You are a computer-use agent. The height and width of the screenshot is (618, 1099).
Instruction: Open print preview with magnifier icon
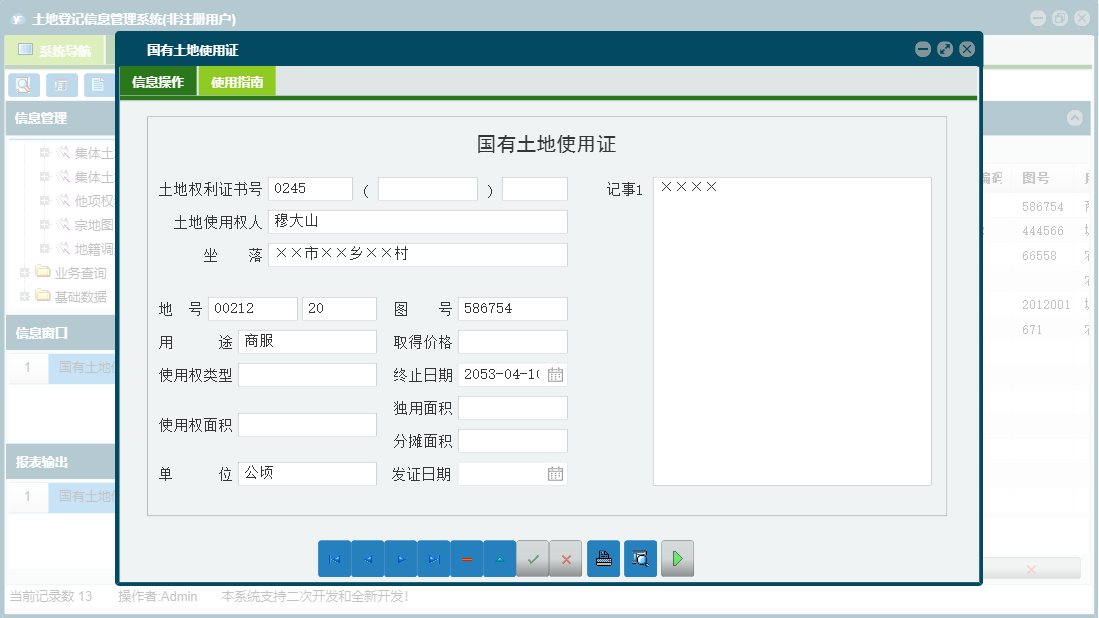[x=641, y=558]
